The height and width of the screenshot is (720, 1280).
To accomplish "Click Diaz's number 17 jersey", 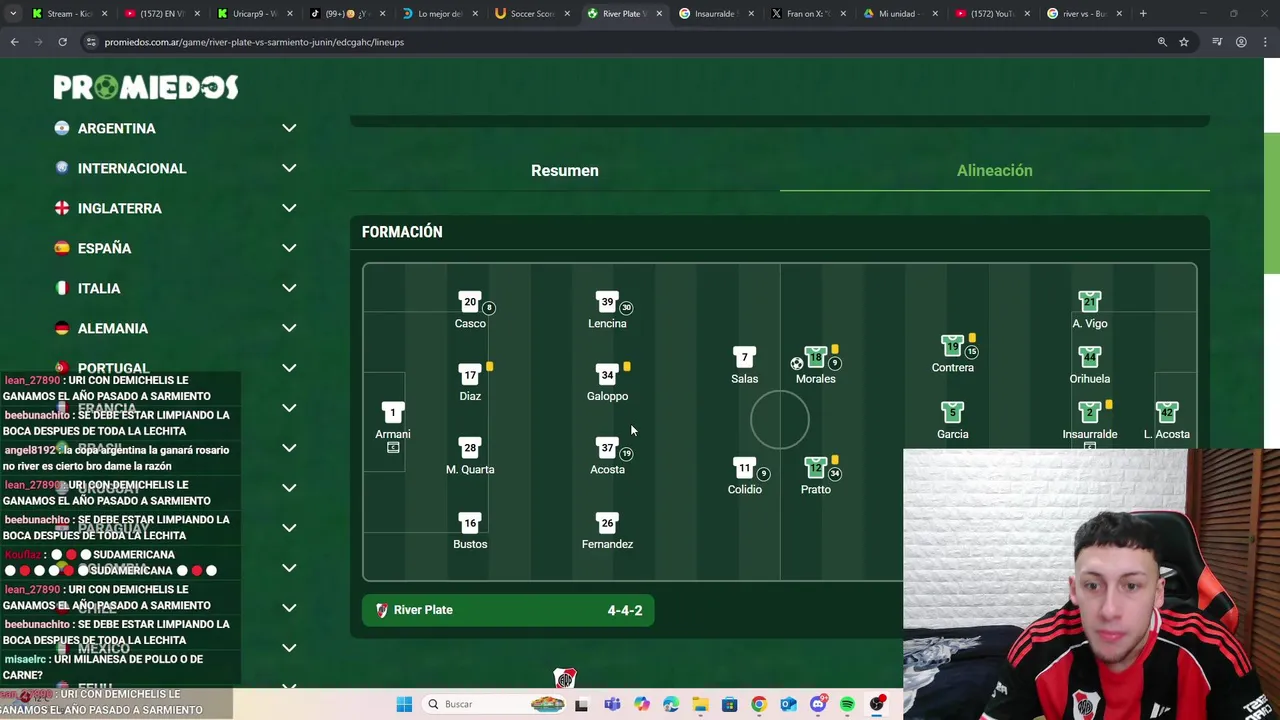I will 470,375.
